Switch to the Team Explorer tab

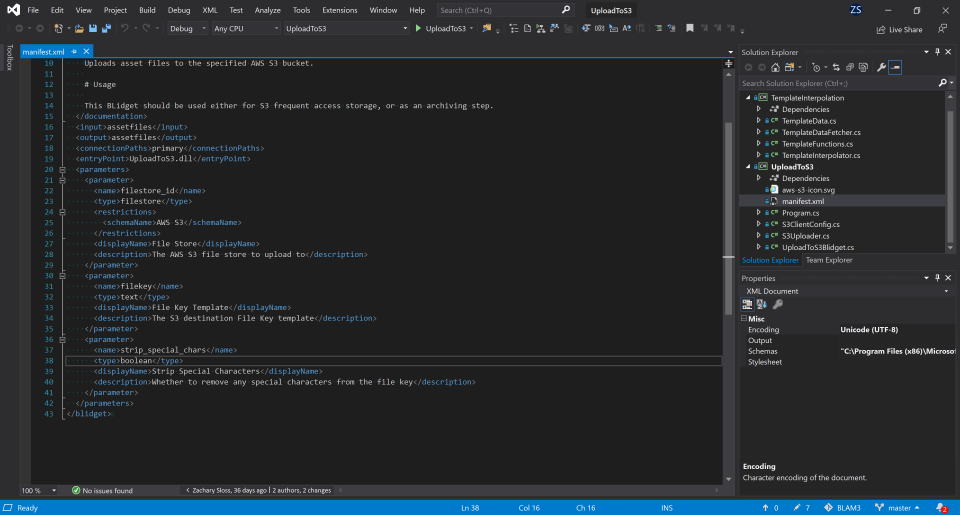(x=828, y=260)
